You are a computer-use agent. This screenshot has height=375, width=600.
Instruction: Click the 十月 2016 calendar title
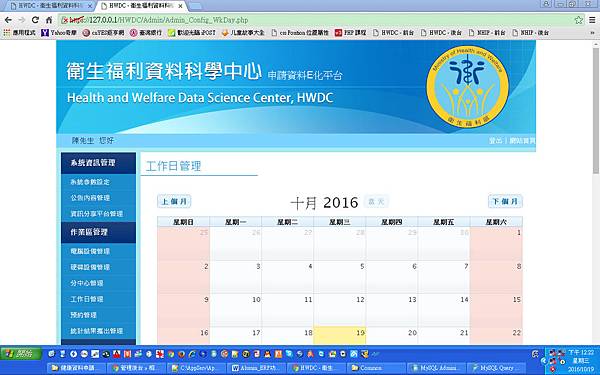point(324,202)
